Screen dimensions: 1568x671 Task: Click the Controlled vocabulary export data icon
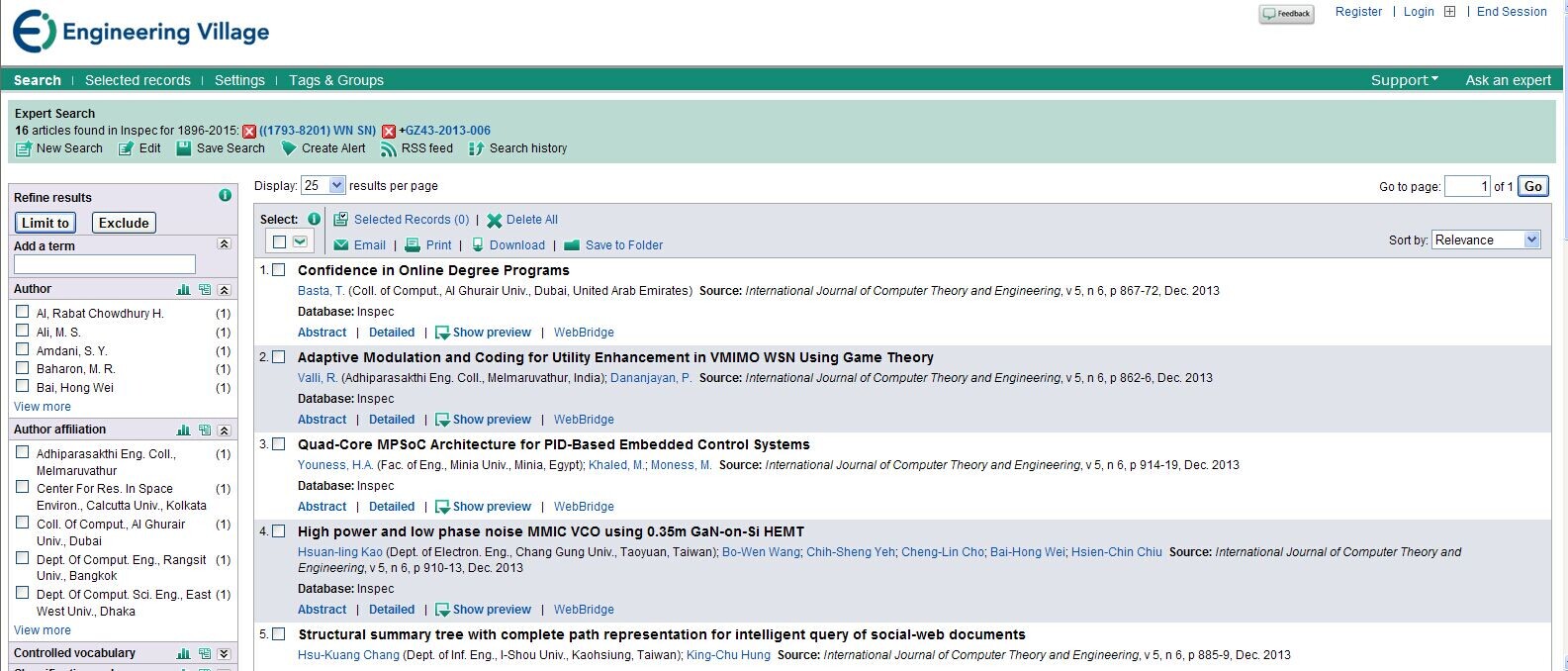tap(205, 654)
